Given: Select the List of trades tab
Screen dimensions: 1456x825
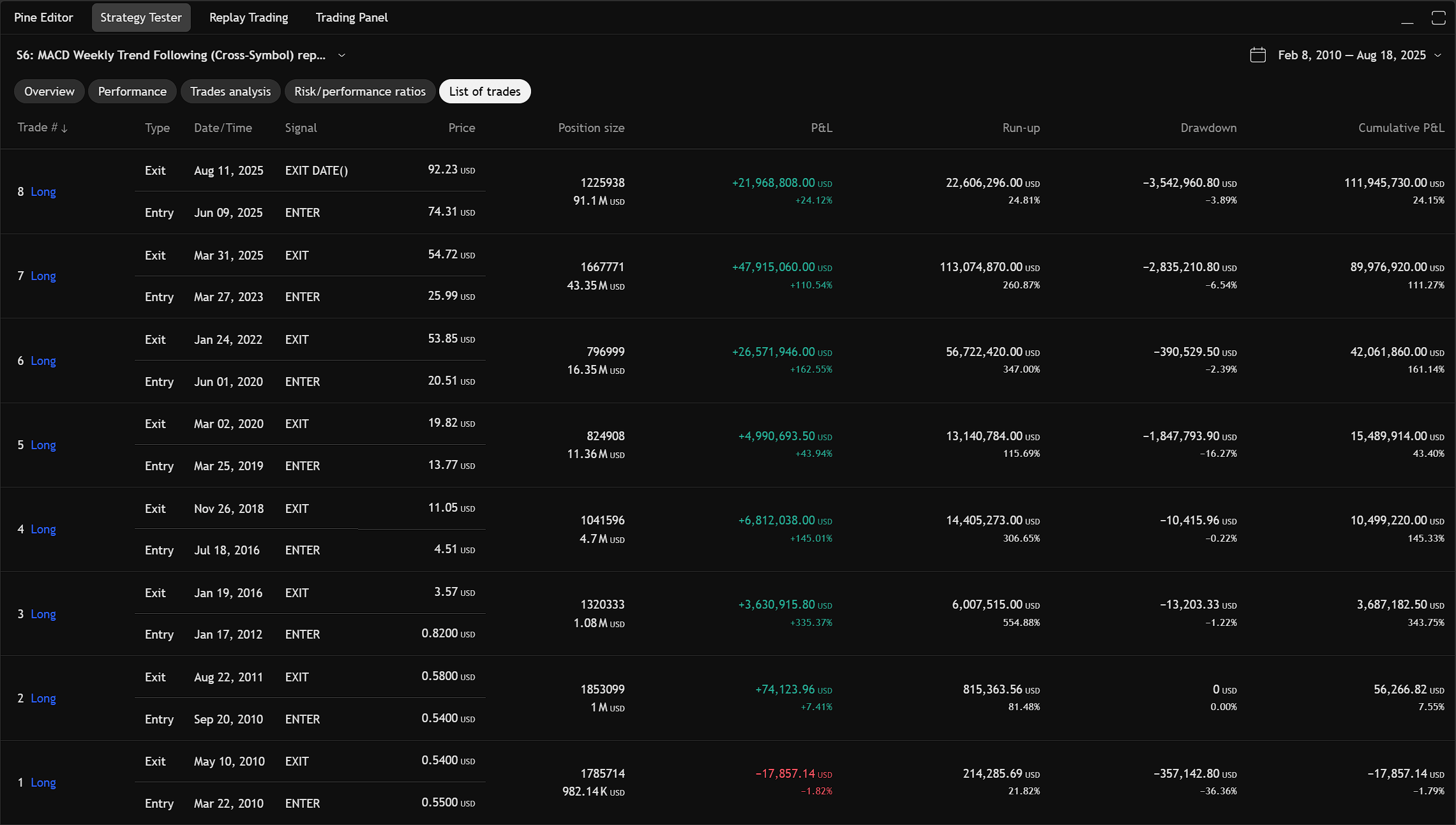Looking at the screenshot, I should (x=485, y=91).
